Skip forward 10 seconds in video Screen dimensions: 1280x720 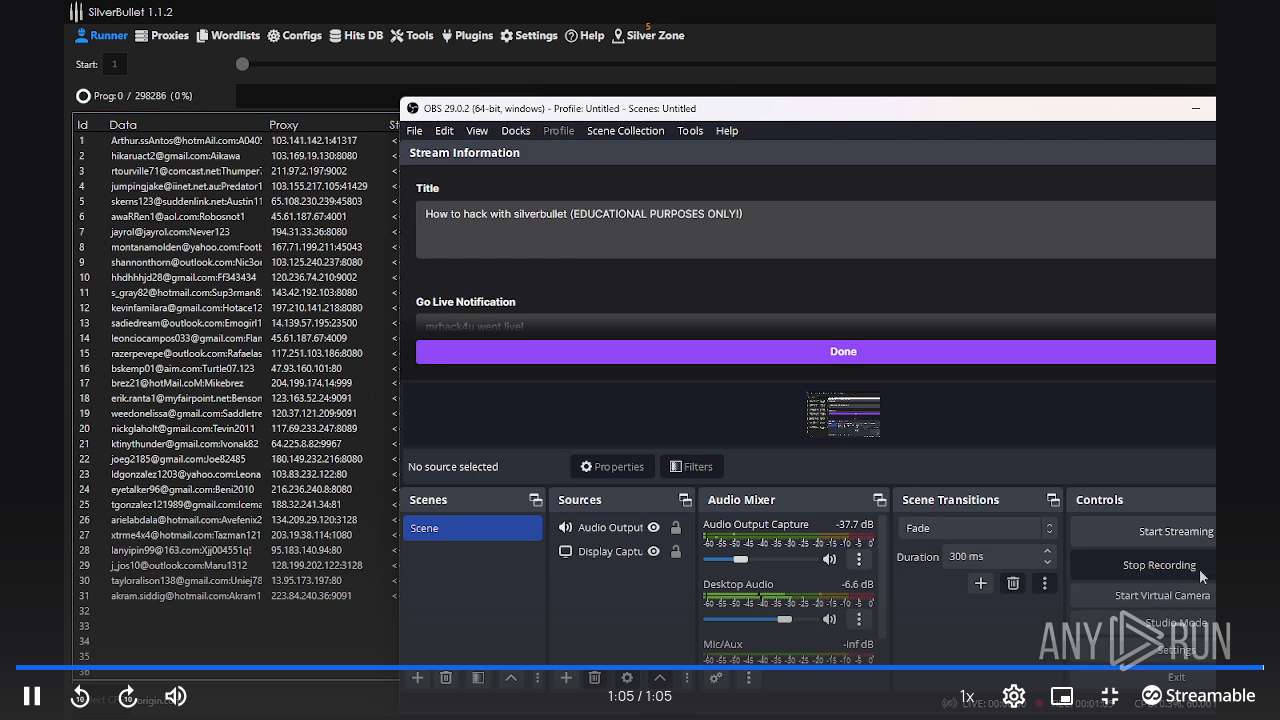pos(127,697)
